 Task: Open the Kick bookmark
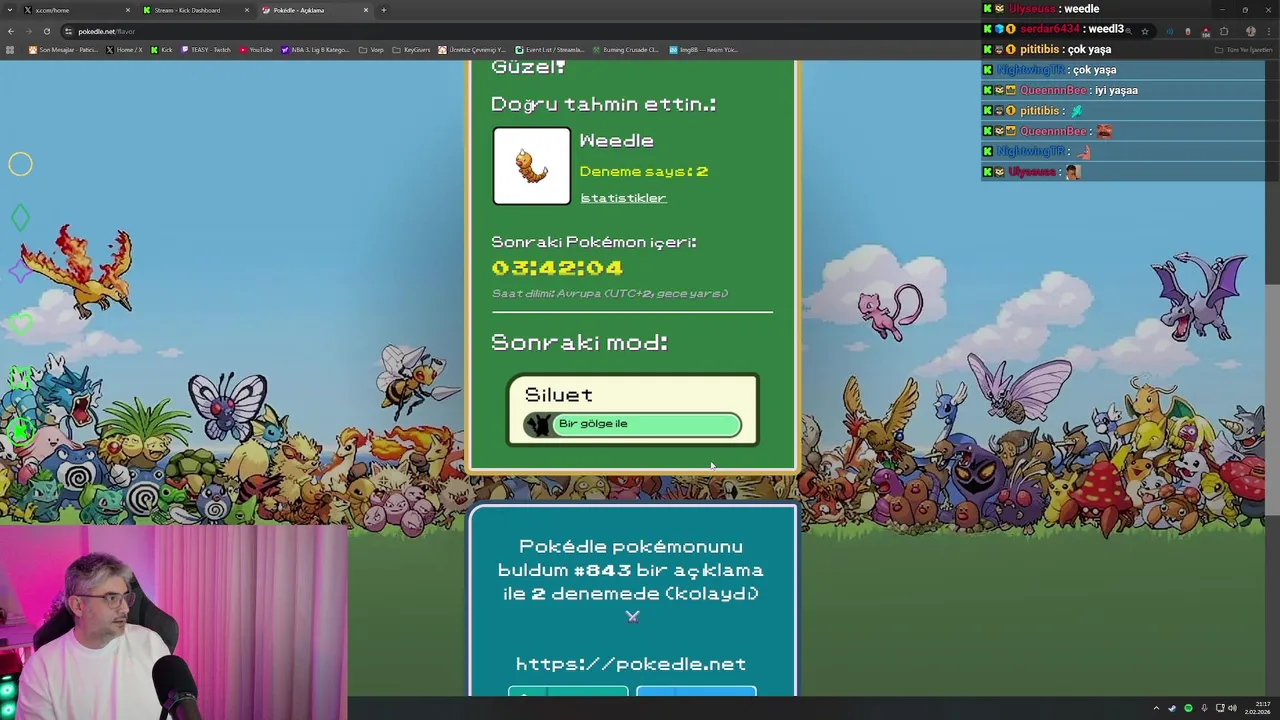[x=162, y=49]
